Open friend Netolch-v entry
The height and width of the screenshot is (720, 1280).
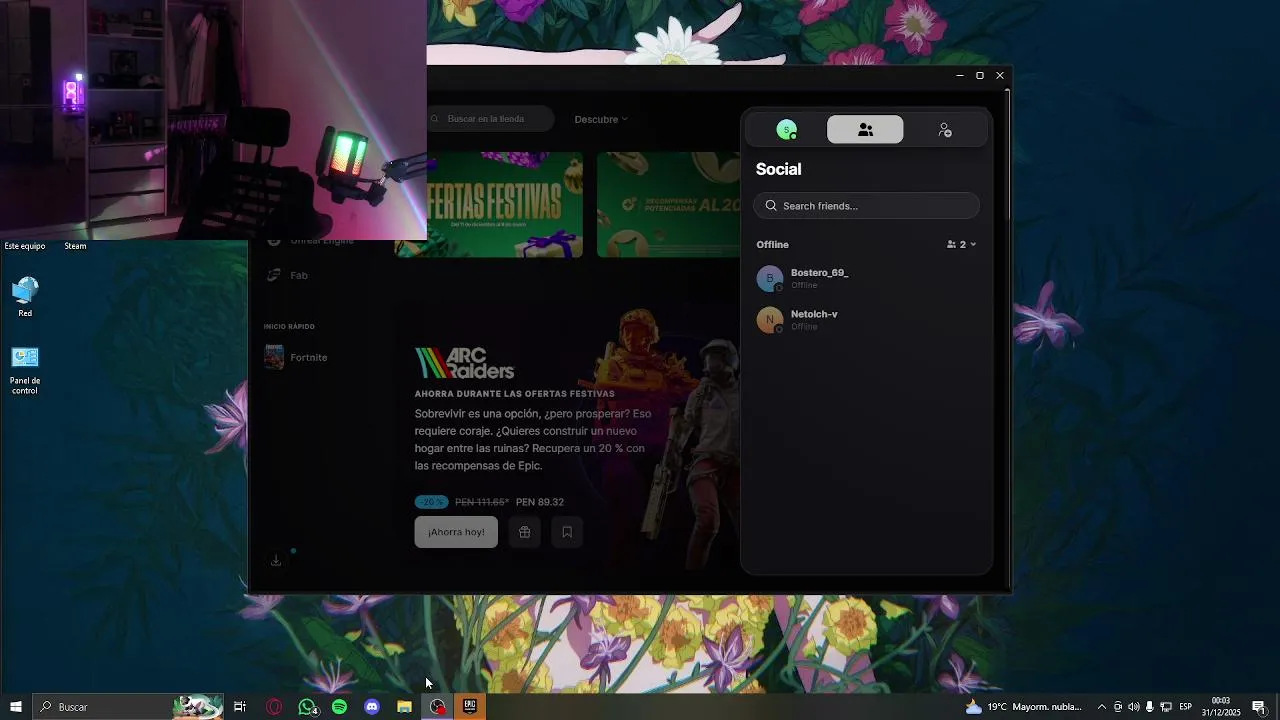866,320
